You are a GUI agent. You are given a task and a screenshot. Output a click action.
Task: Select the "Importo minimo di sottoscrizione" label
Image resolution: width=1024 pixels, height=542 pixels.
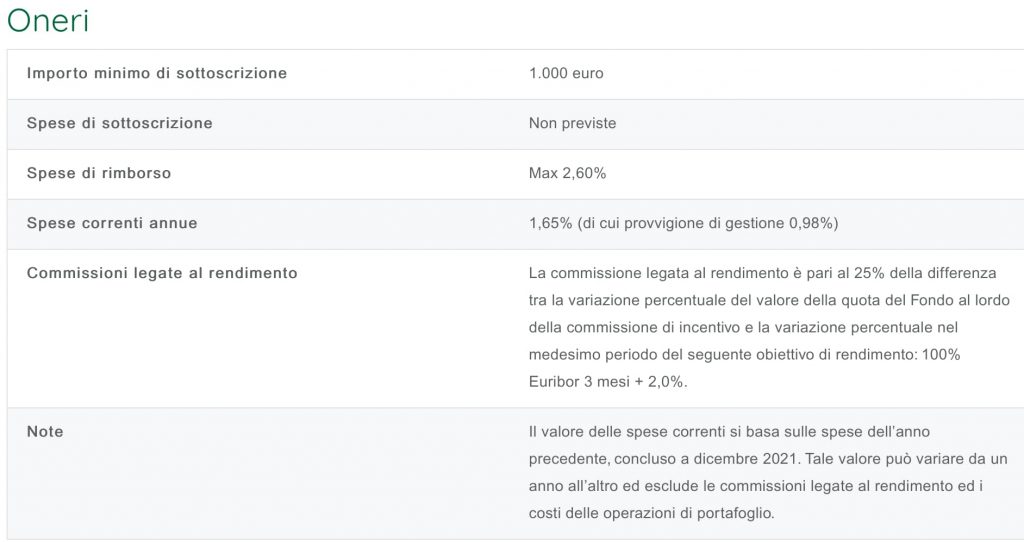coord(157,73)
